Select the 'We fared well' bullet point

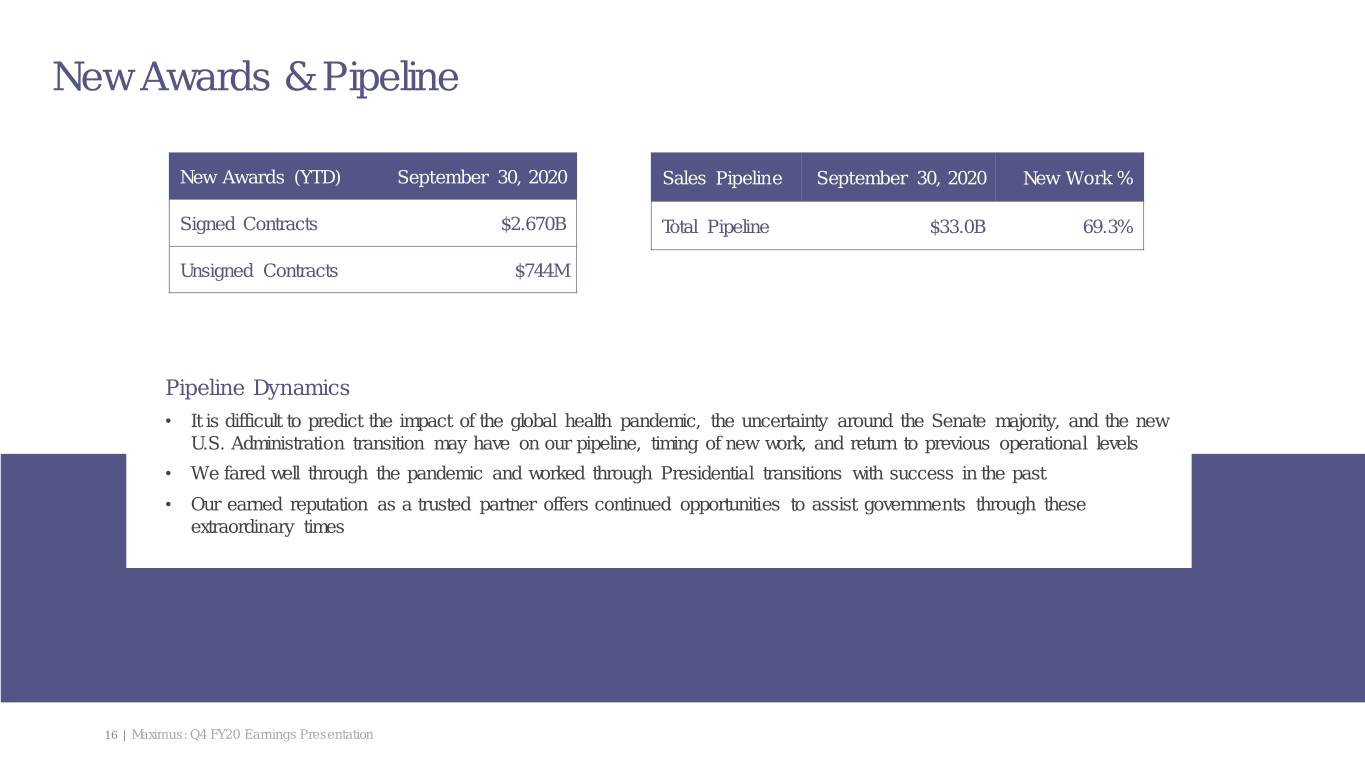tap(618, 473)
